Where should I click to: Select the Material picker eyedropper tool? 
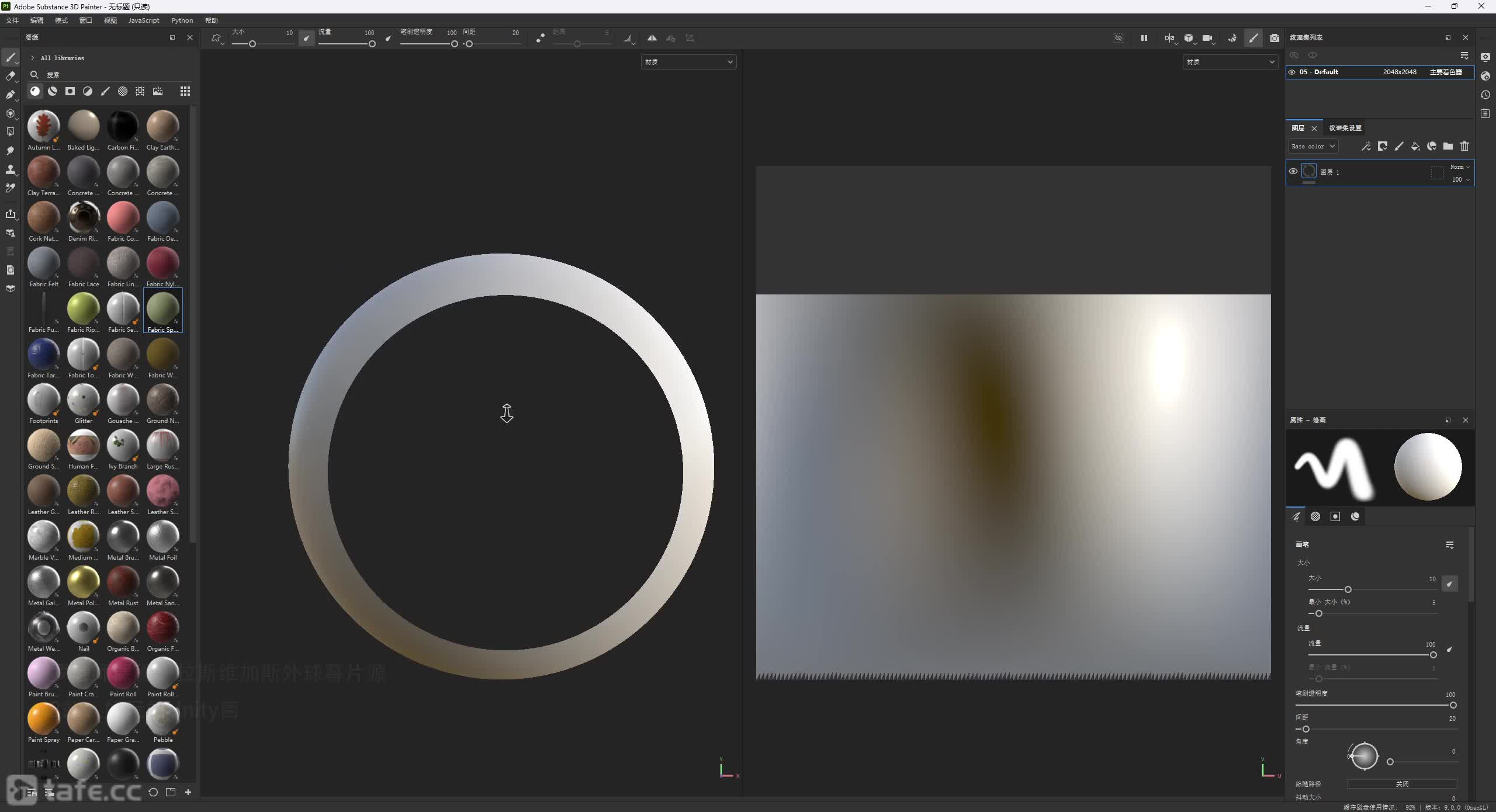tap(10, 188)
